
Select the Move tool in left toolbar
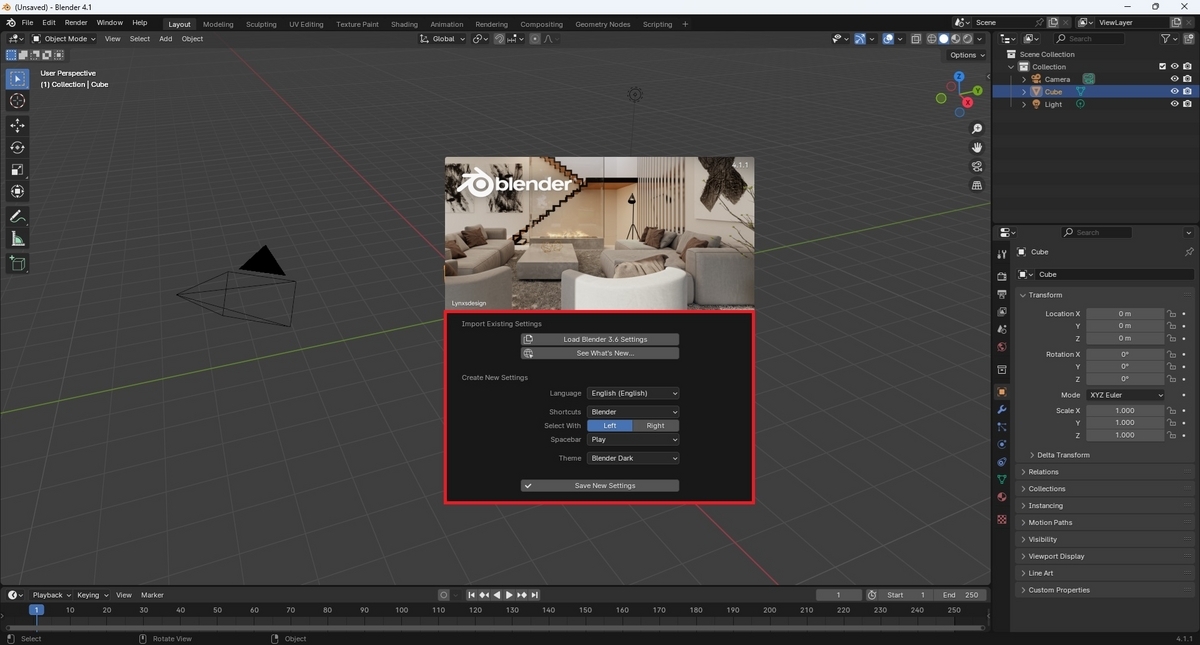point(17,125)
